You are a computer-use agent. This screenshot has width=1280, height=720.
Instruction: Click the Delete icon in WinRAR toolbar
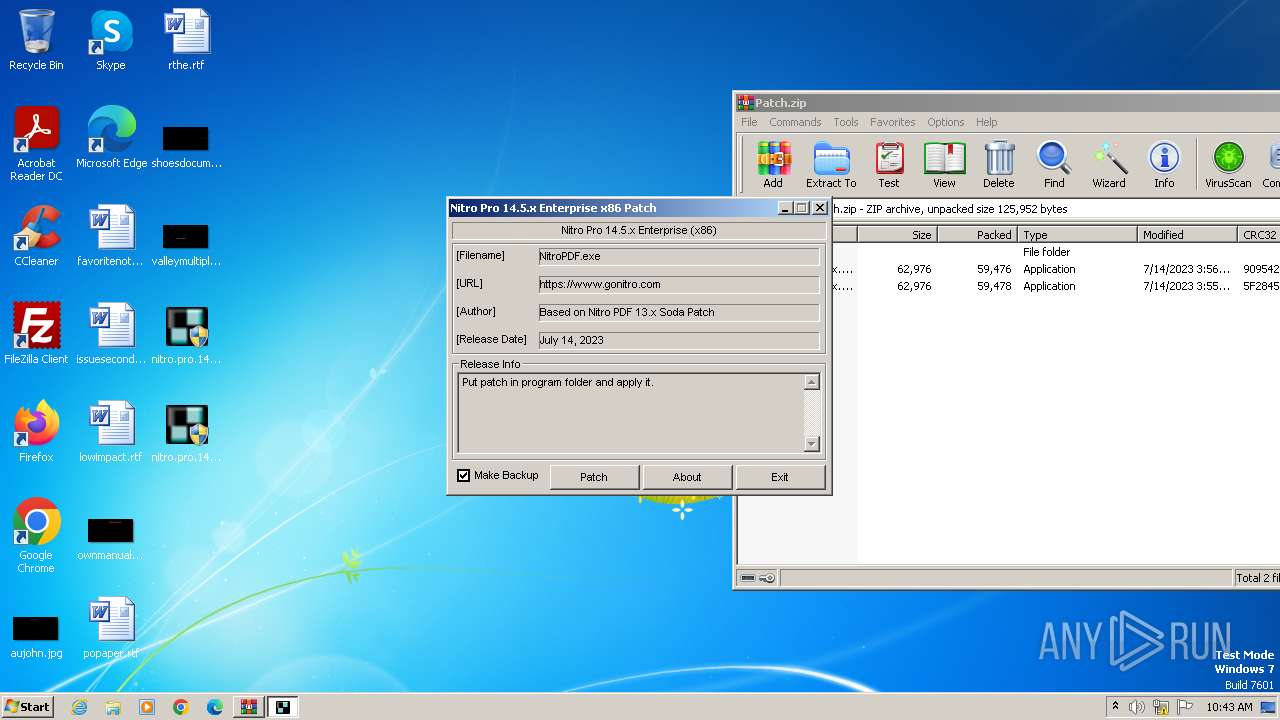coord(998,165)
